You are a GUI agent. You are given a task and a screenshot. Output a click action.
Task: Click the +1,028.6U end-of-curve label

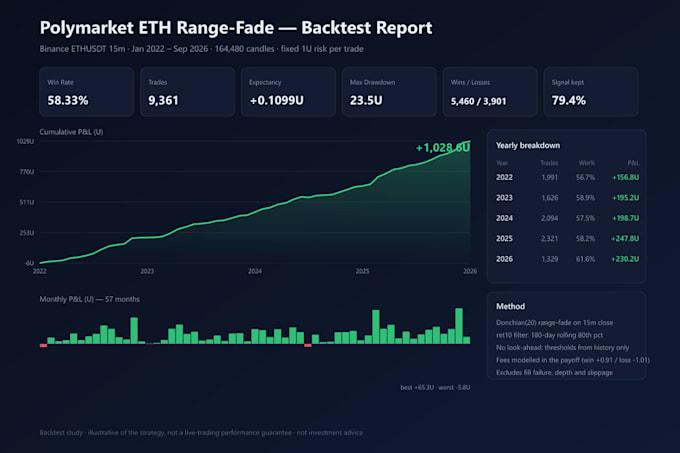pos(443,148)
